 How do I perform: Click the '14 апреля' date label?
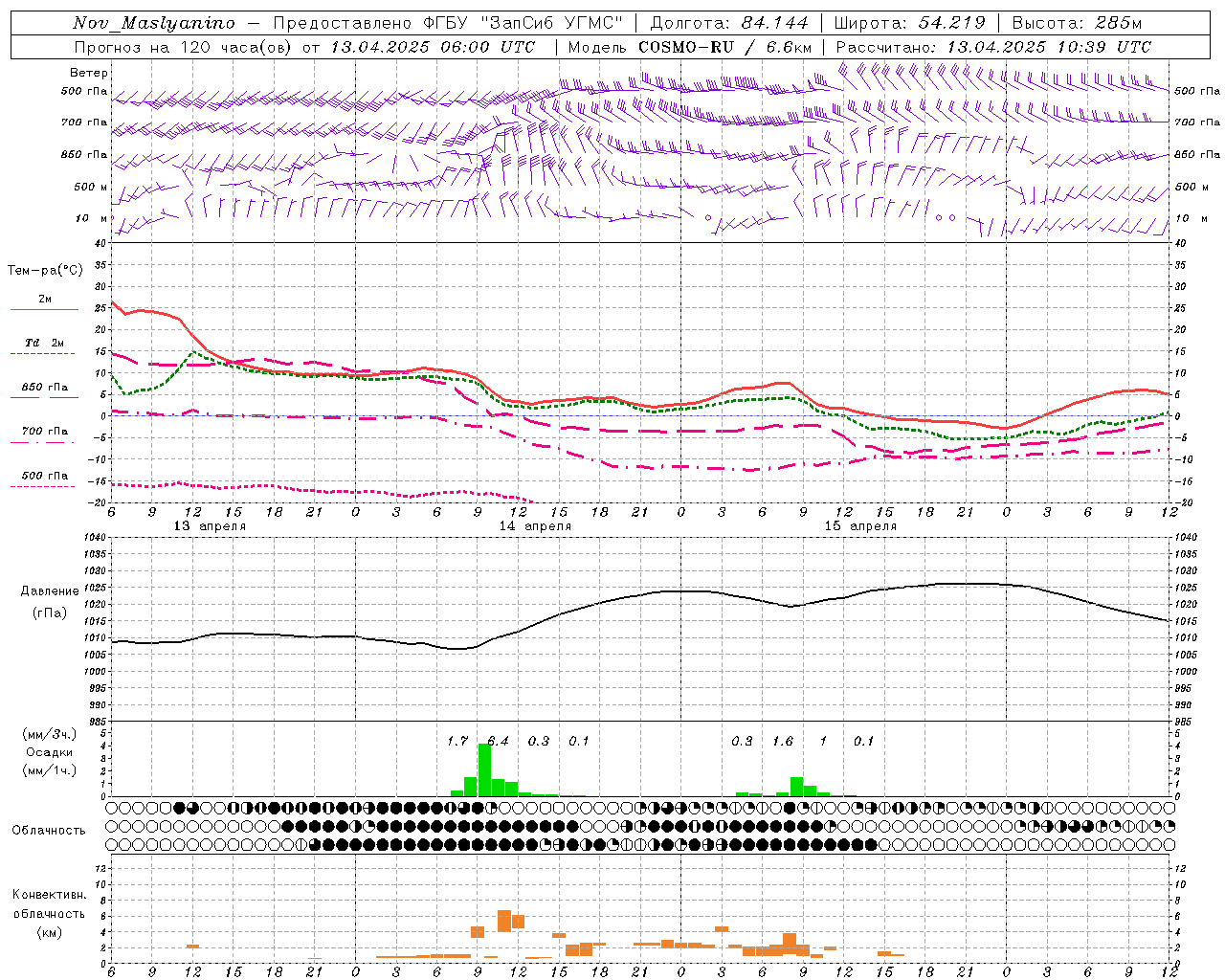click(x=535, y=526)
